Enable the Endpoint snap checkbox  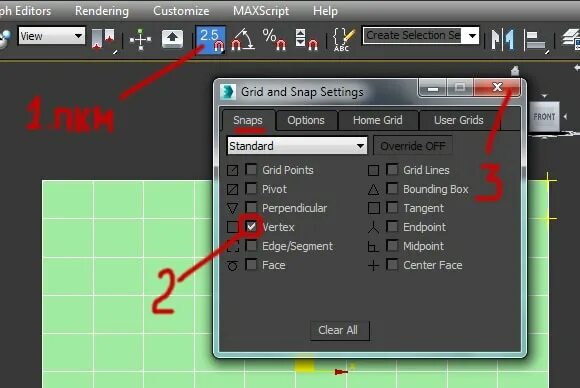point(392,226)
